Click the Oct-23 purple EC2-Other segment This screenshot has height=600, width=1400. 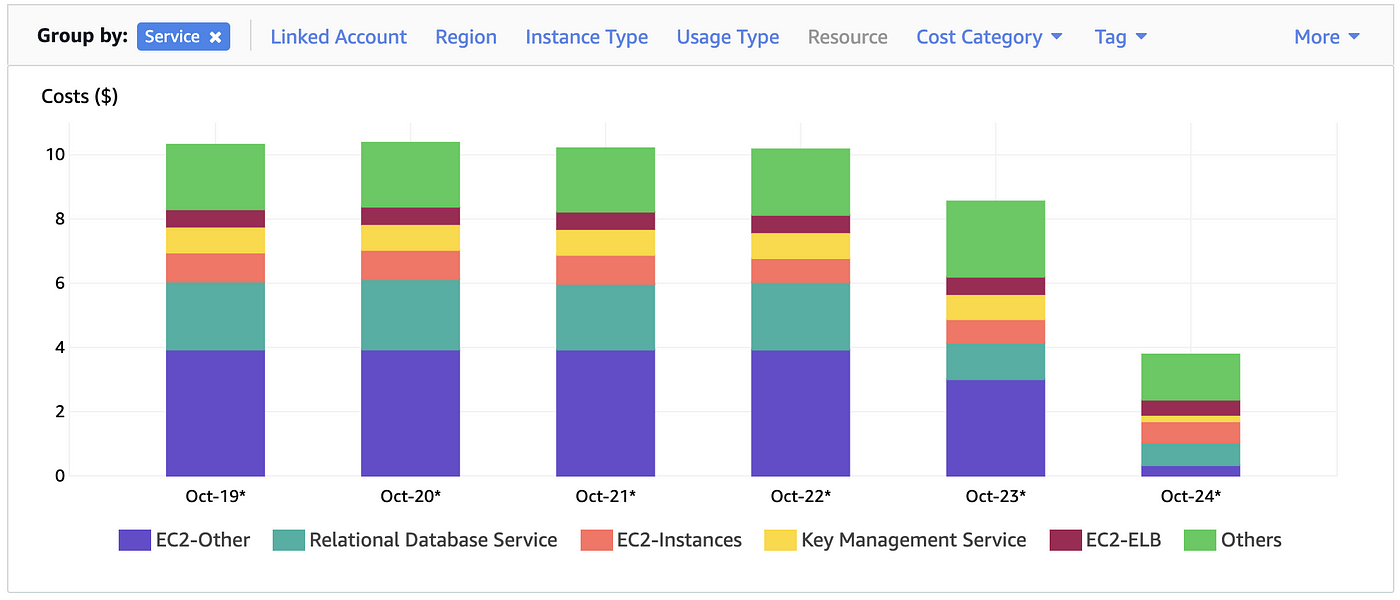996,428
